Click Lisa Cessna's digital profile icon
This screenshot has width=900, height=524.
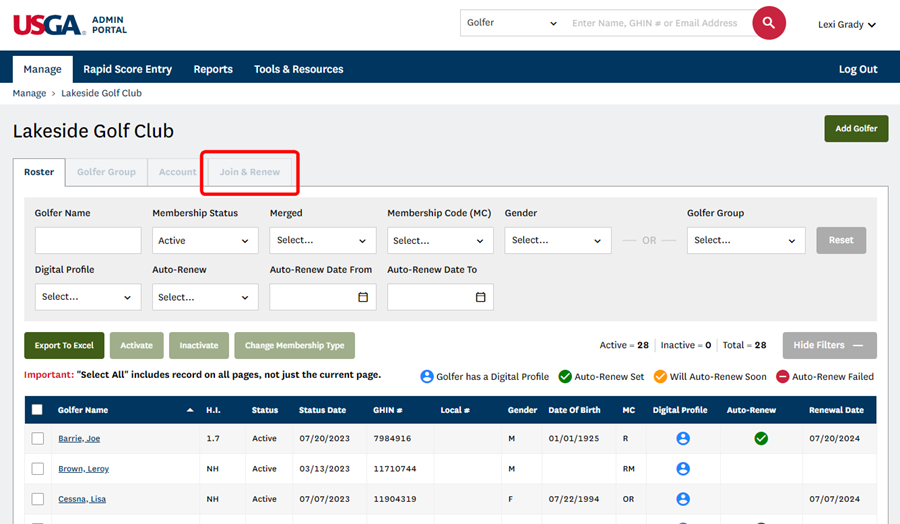click(x=683, y=499)
